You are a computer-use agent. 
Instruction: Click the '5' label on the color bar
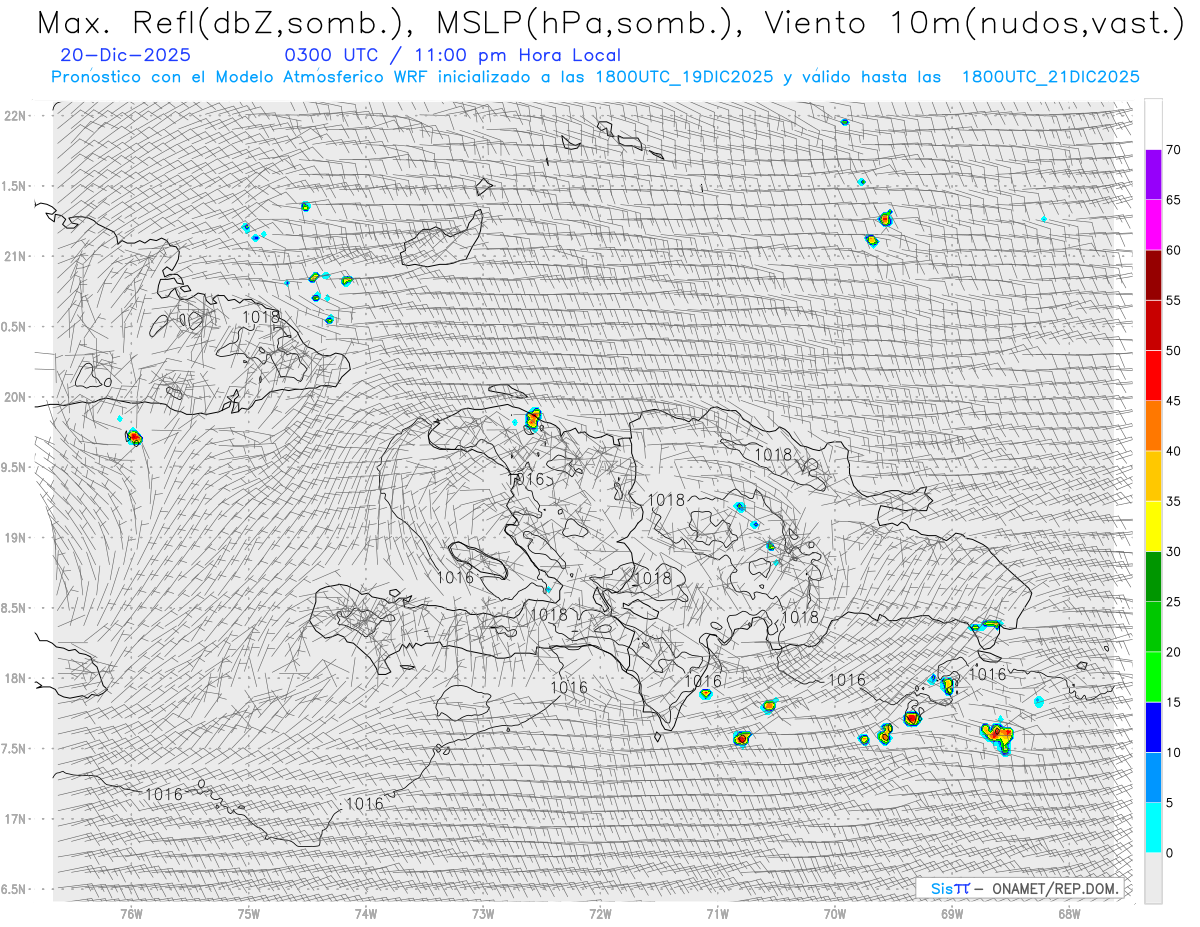[x=1169, y=803]
